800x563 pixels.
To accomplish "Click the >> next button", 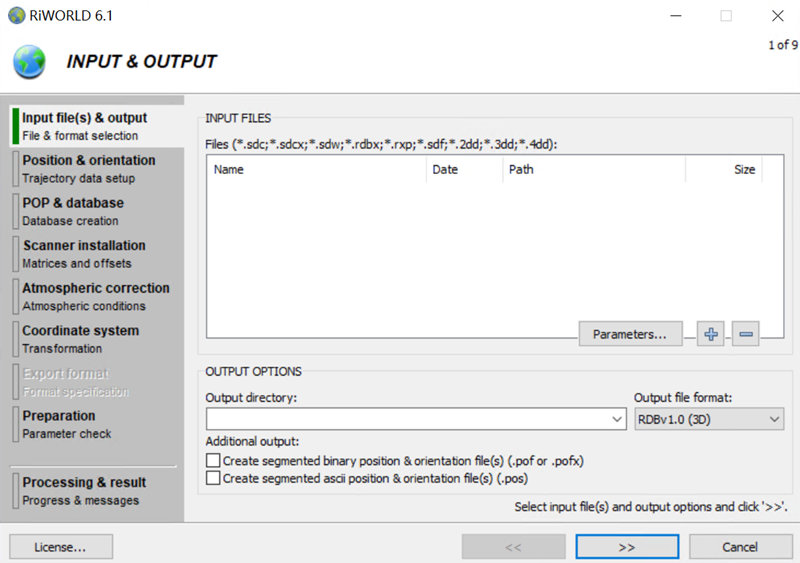I will point(627,547).
